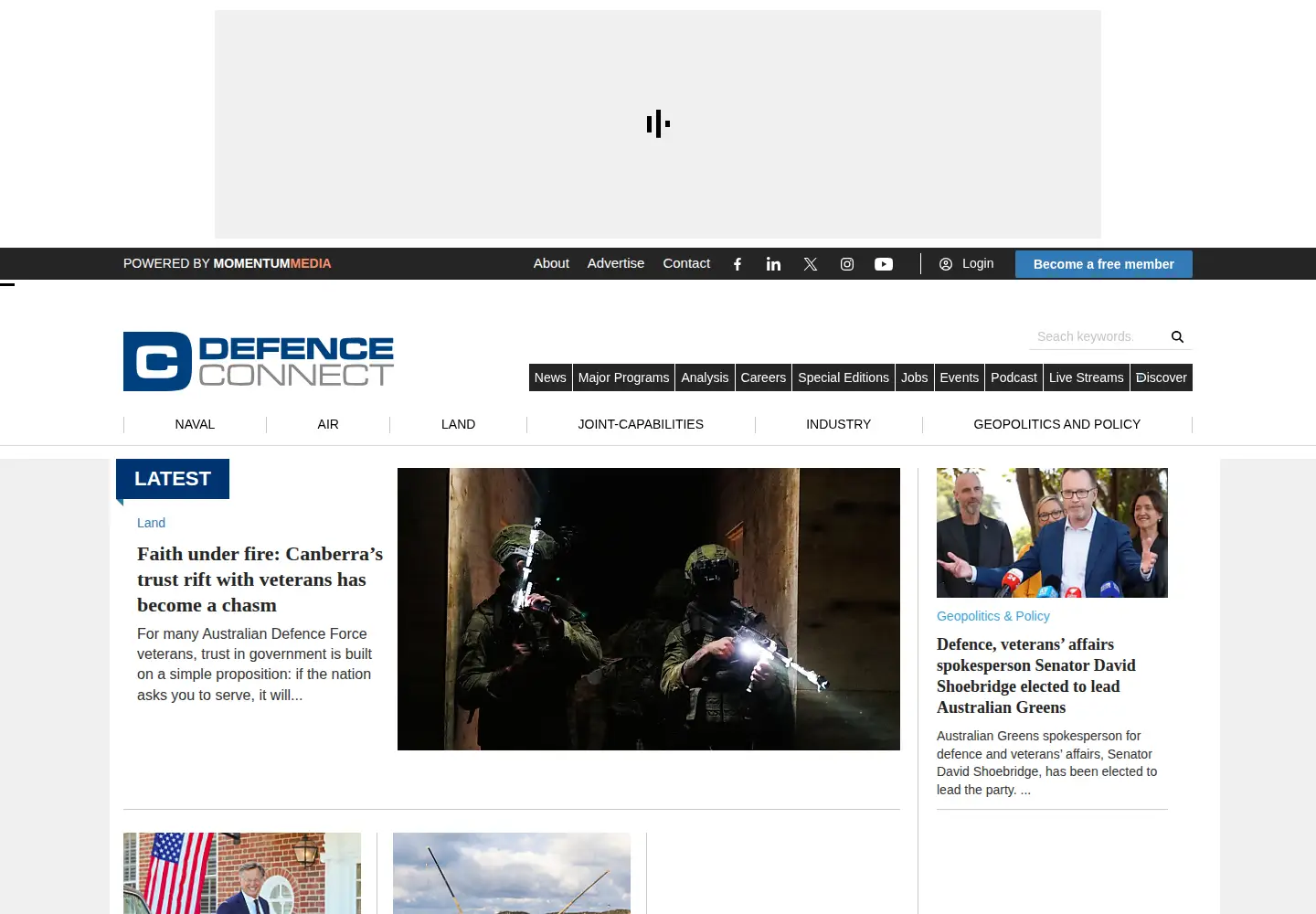Open the crane article thumbnail

[x=512, y=873]
